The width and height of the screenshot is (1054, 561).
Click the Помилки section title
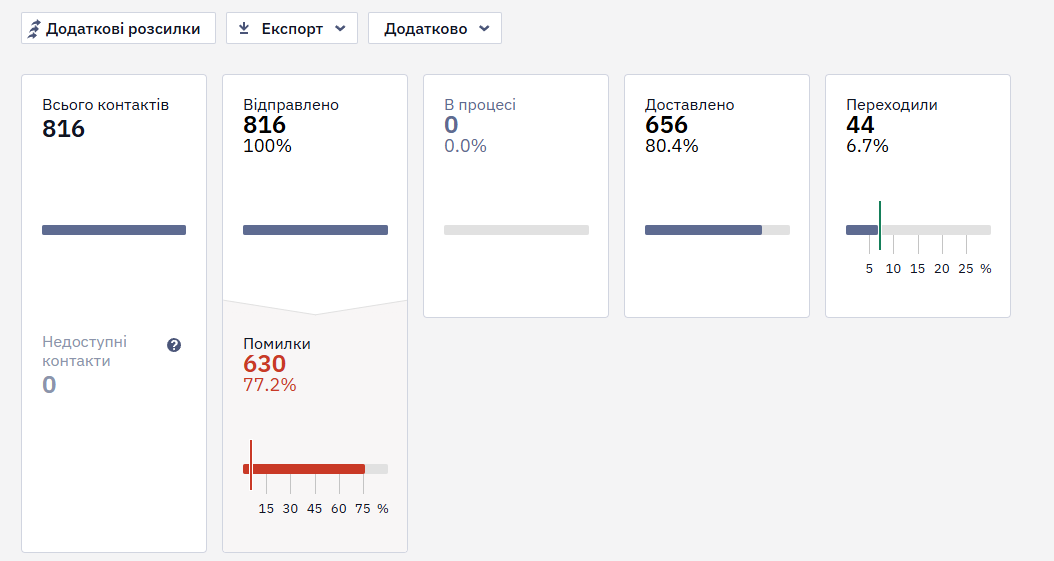[x=277, y=344]
